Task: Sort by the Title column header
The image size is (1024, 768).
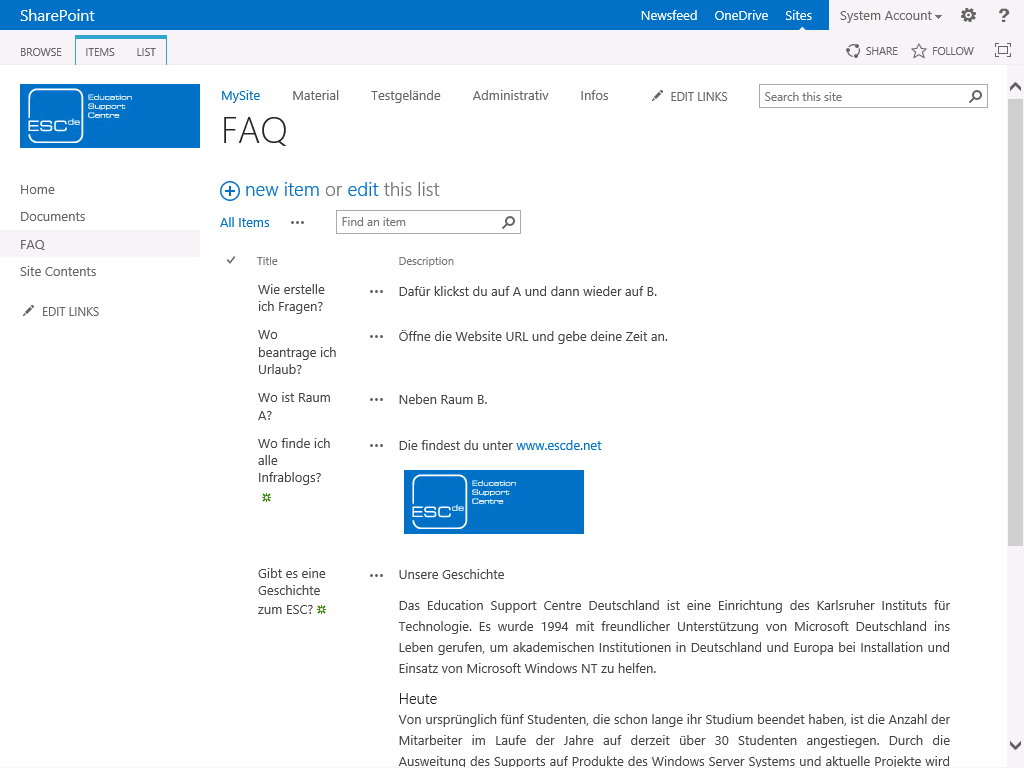Action: pyautogui.click(x=267, y=261)
